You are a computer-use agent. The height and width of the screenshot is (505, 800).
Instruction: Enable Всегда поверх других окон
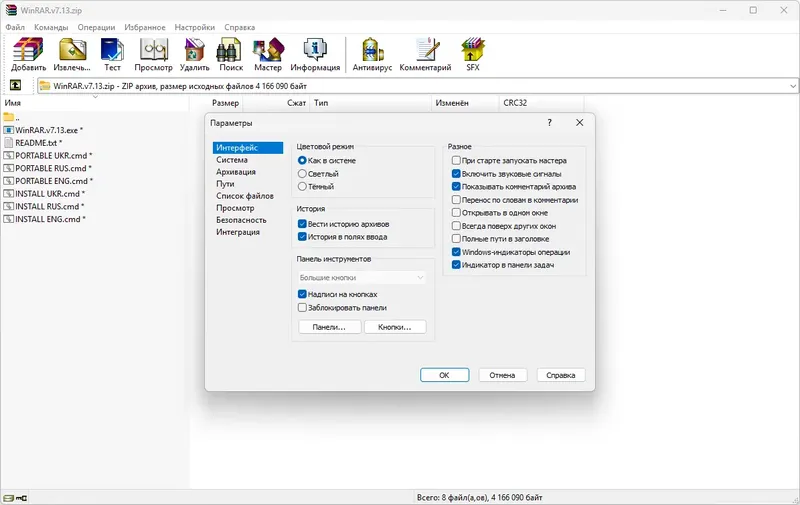tap(456, 226)
